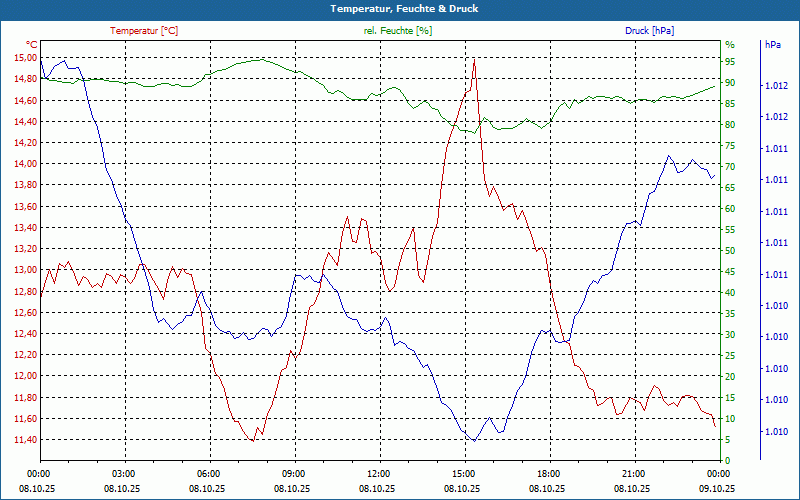Click the green '25' humidity axis value
This screenshot has width=800, height=500.
(x=730, y=356)
